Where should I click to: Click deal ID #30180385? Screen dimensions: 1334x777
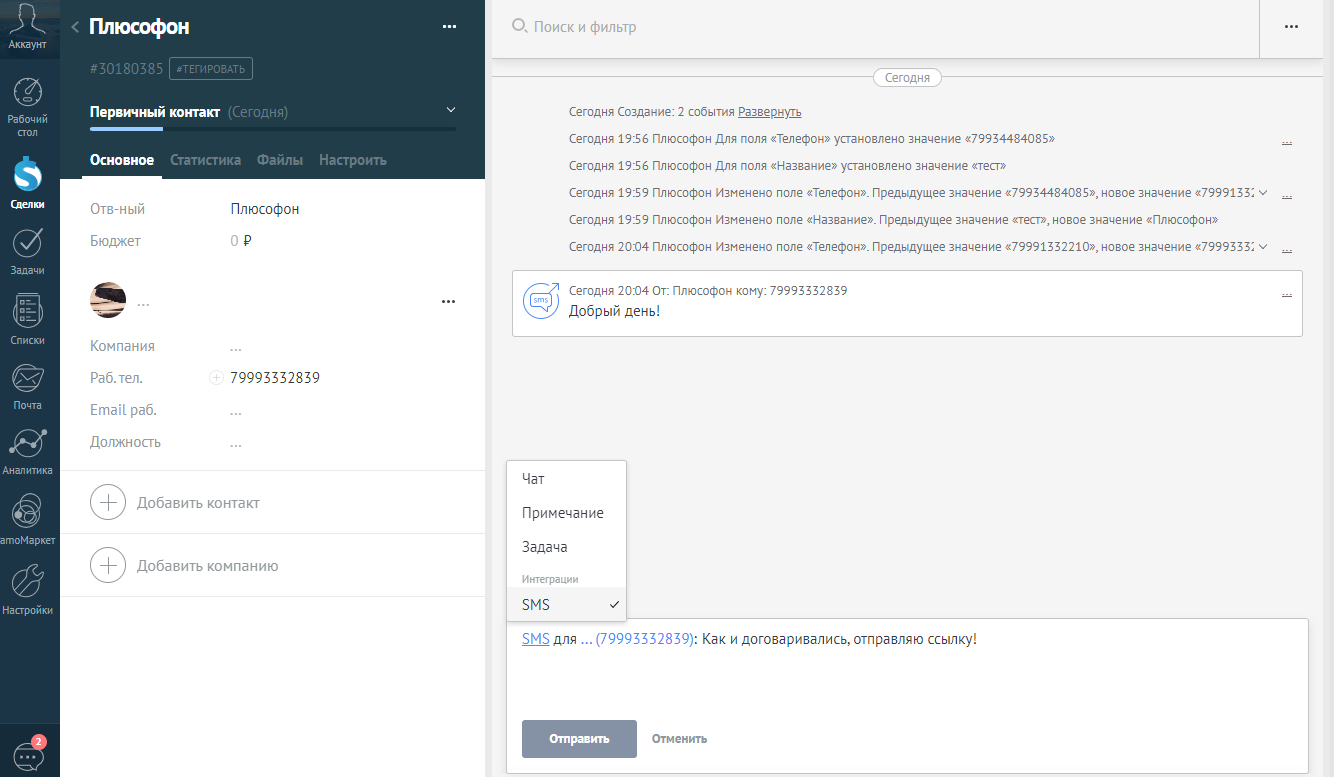click(x=126, y=69)
